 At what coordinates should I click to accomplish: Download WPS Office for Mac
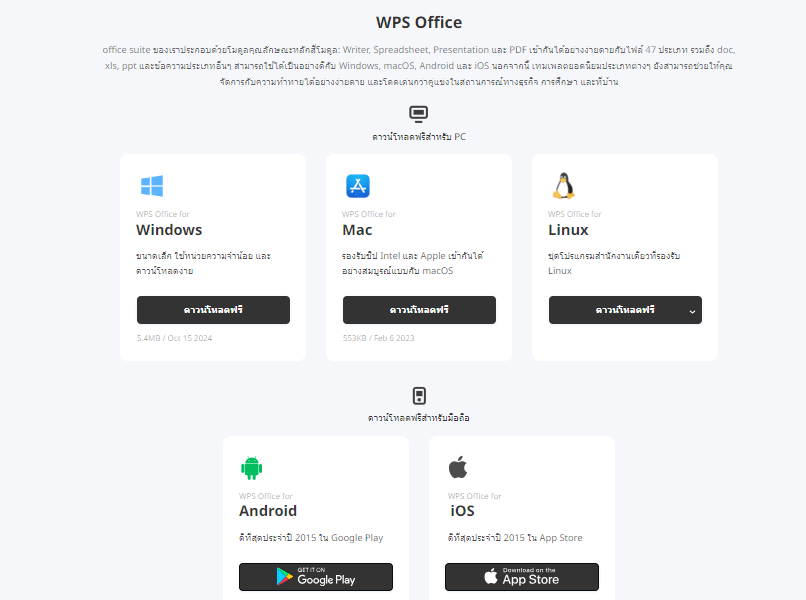coord(419,310)
